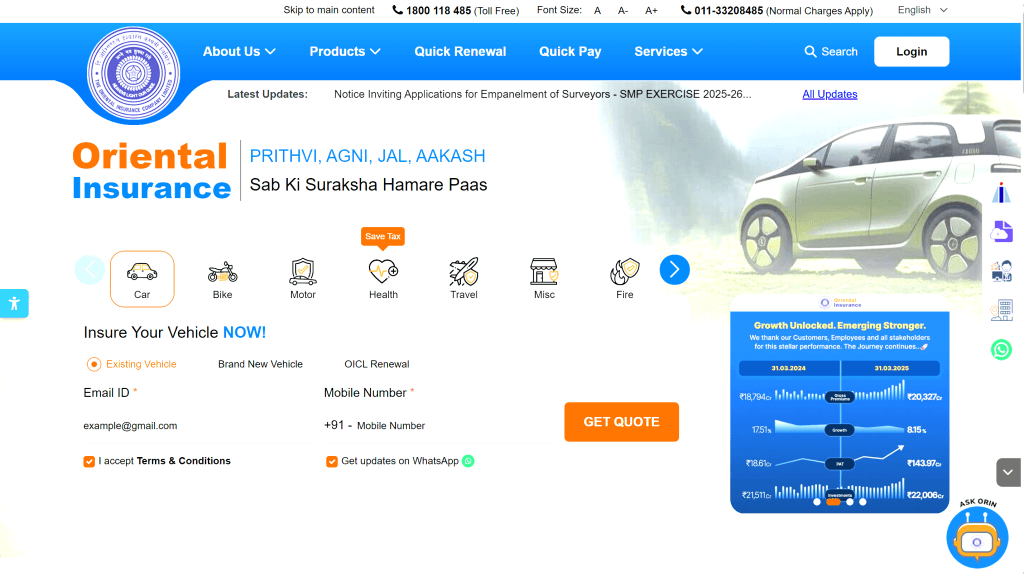Screen dimensions: 1024x576
Task: Click the first banner carousel dot
Action: click(x=816, y=502)
